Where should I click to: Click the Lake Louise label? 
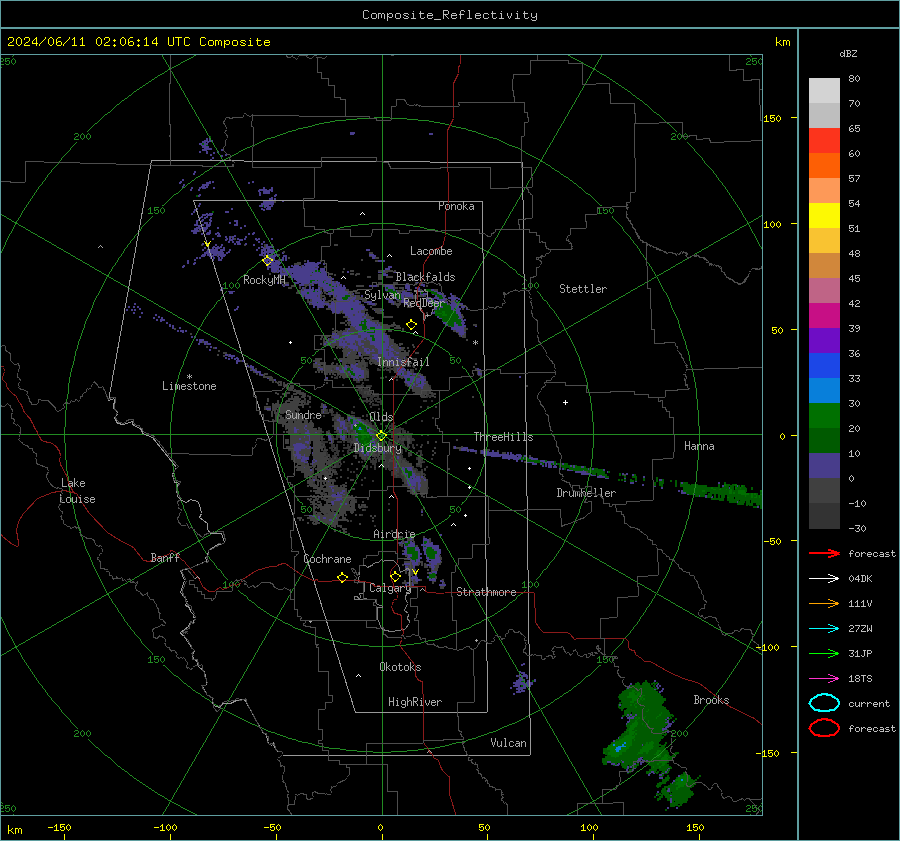click(77, 491)
